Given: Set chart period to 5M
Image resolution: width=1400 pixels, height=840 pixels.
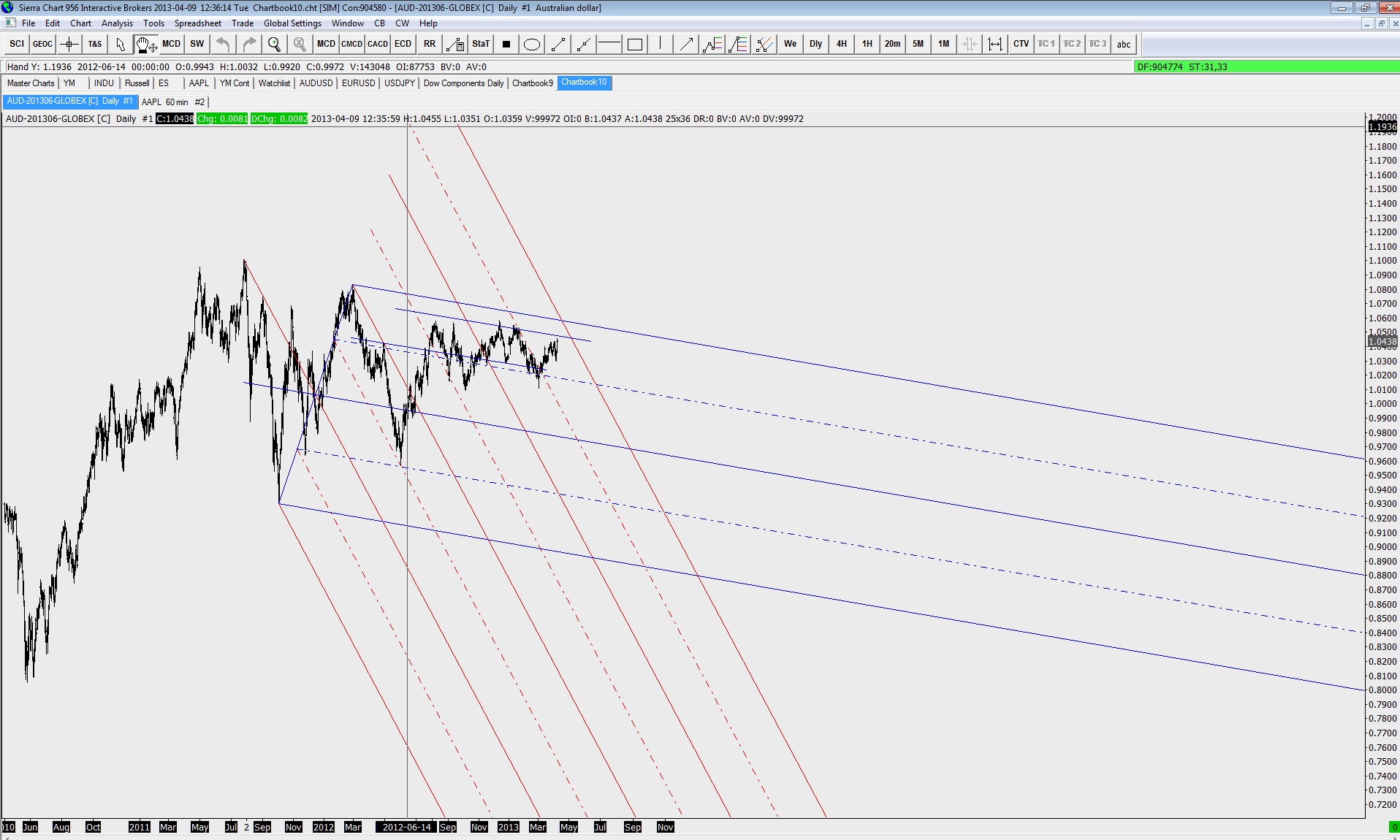Looking at the screenshot, I should [x=918, y=44].
